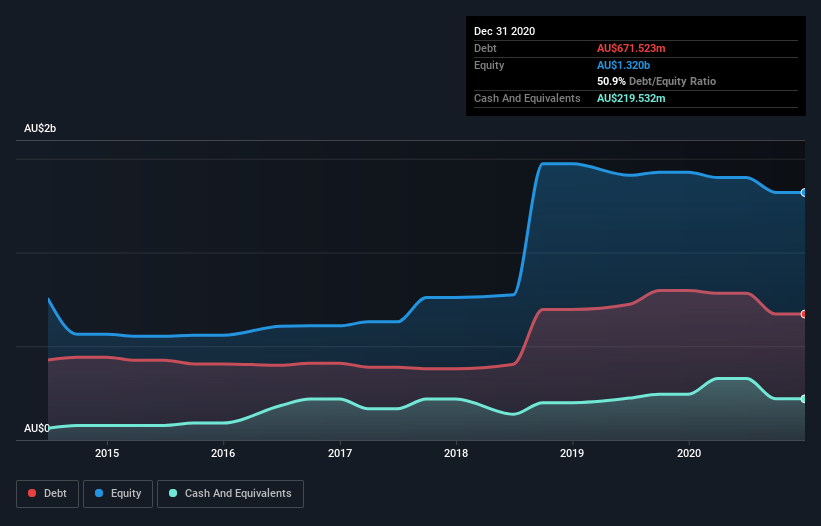Screen dimensions: 821x526
Task: Click the Dec 31 2020 tooltip date
Action: [504, 31]
